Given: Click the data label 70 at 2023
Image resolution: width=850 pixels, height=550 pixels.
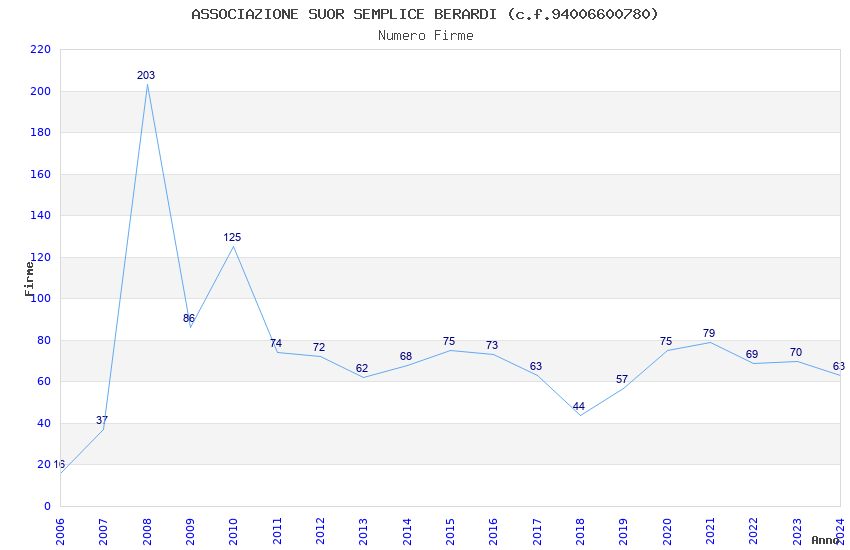Looking at the screenshot, I should 796,352.
